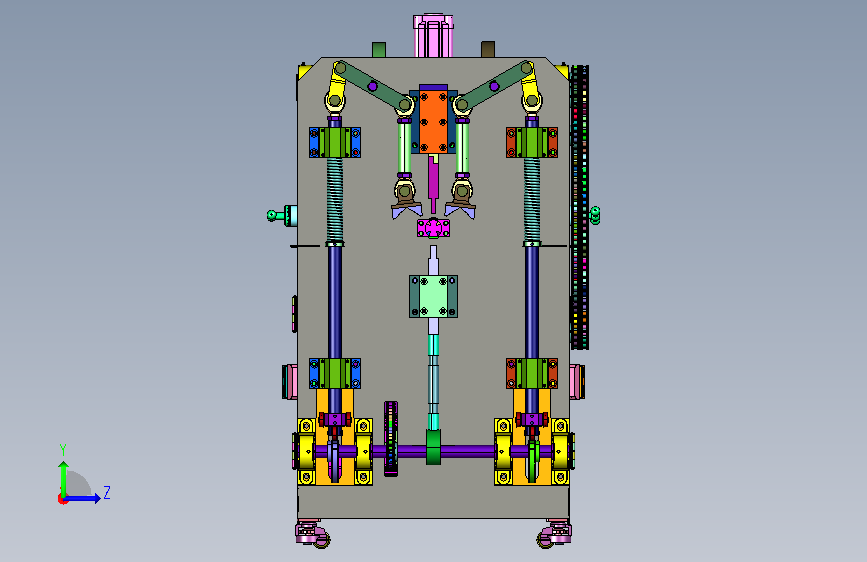Screen dimensions: 867x562
Task: Select the left green diagonal link arm
Action: [x=373, y=85]
